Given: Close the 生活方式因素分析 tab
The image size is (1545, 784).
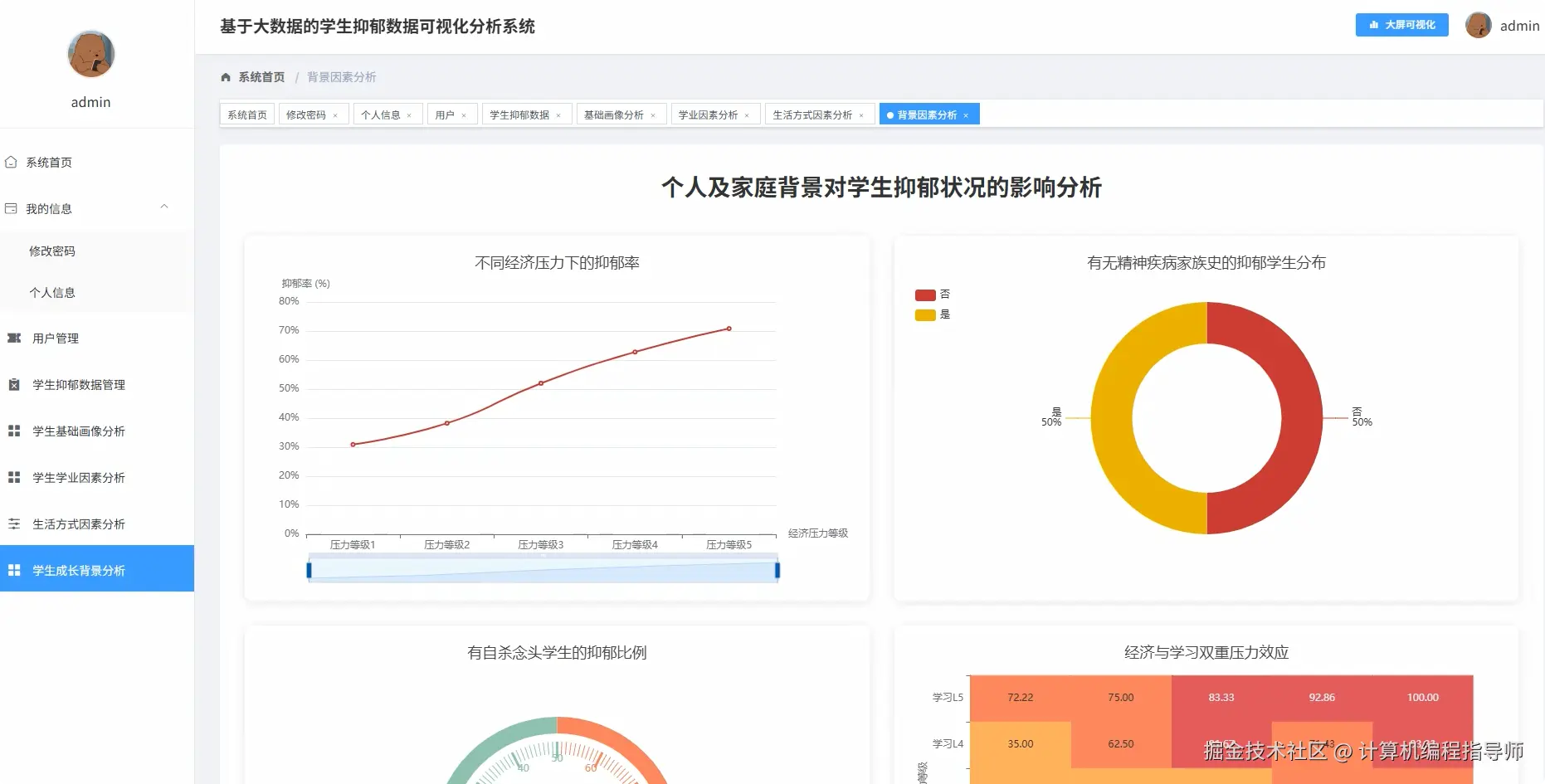Looking at the screenshot, I should 861,115.
